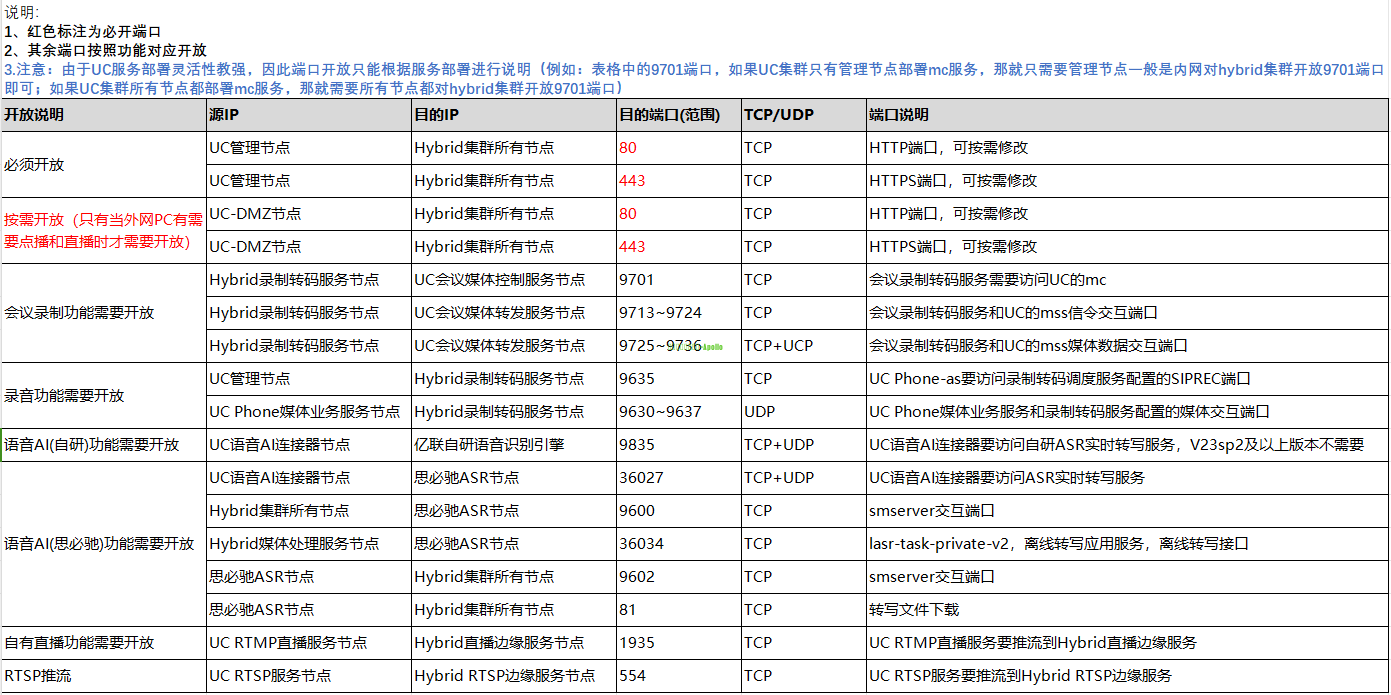Select the 源IP header cell
This screenshot has height=695, width=1391.
(x=307, y=115)
